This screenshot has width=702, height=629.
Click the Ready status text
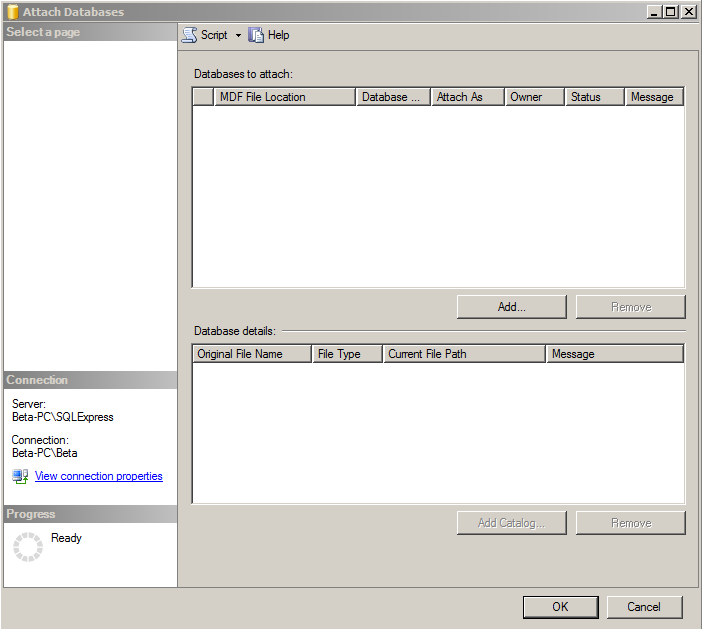pyautogui.click(x=66, y=538)
